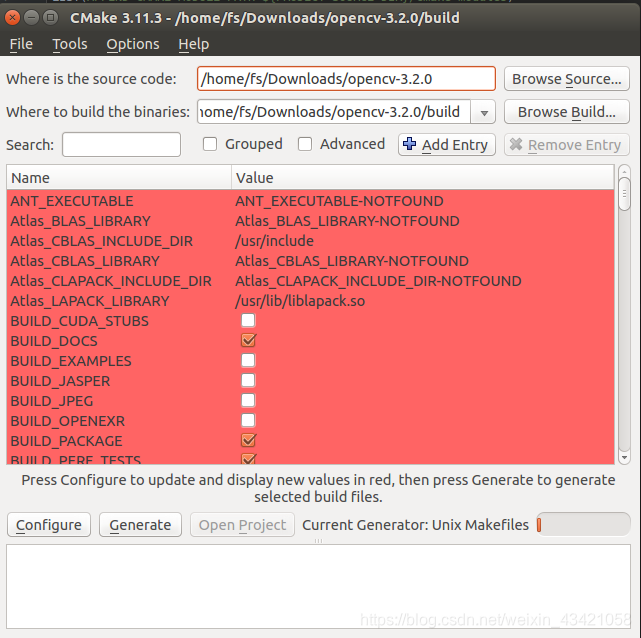The width and height of the screenshot is (641, 638).
Task: Select the BUILD_JPEG entry name
Action: (x=52, y=401)
